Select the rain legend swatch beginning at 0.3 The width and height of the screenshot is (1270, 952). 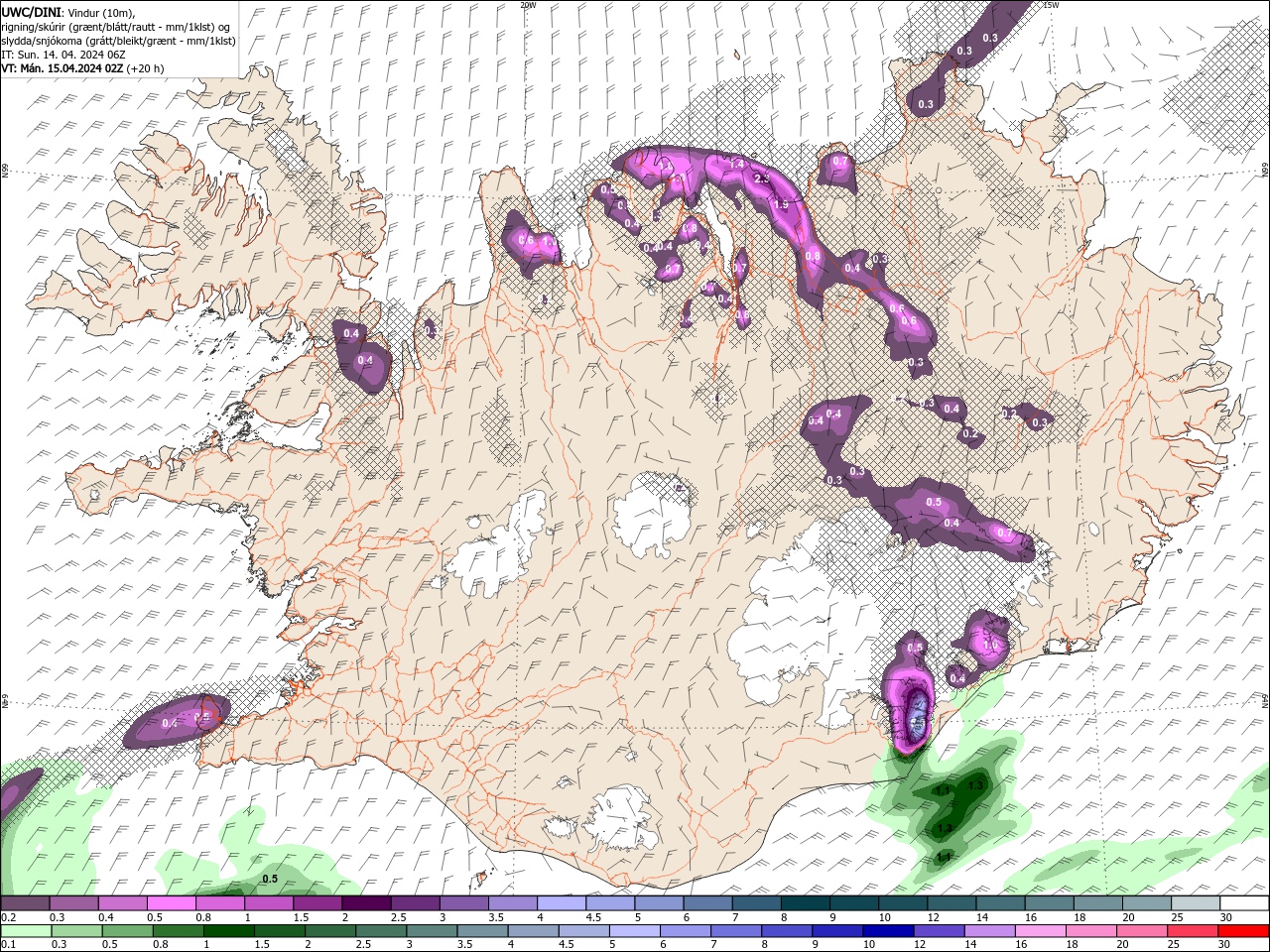point(77,931)
